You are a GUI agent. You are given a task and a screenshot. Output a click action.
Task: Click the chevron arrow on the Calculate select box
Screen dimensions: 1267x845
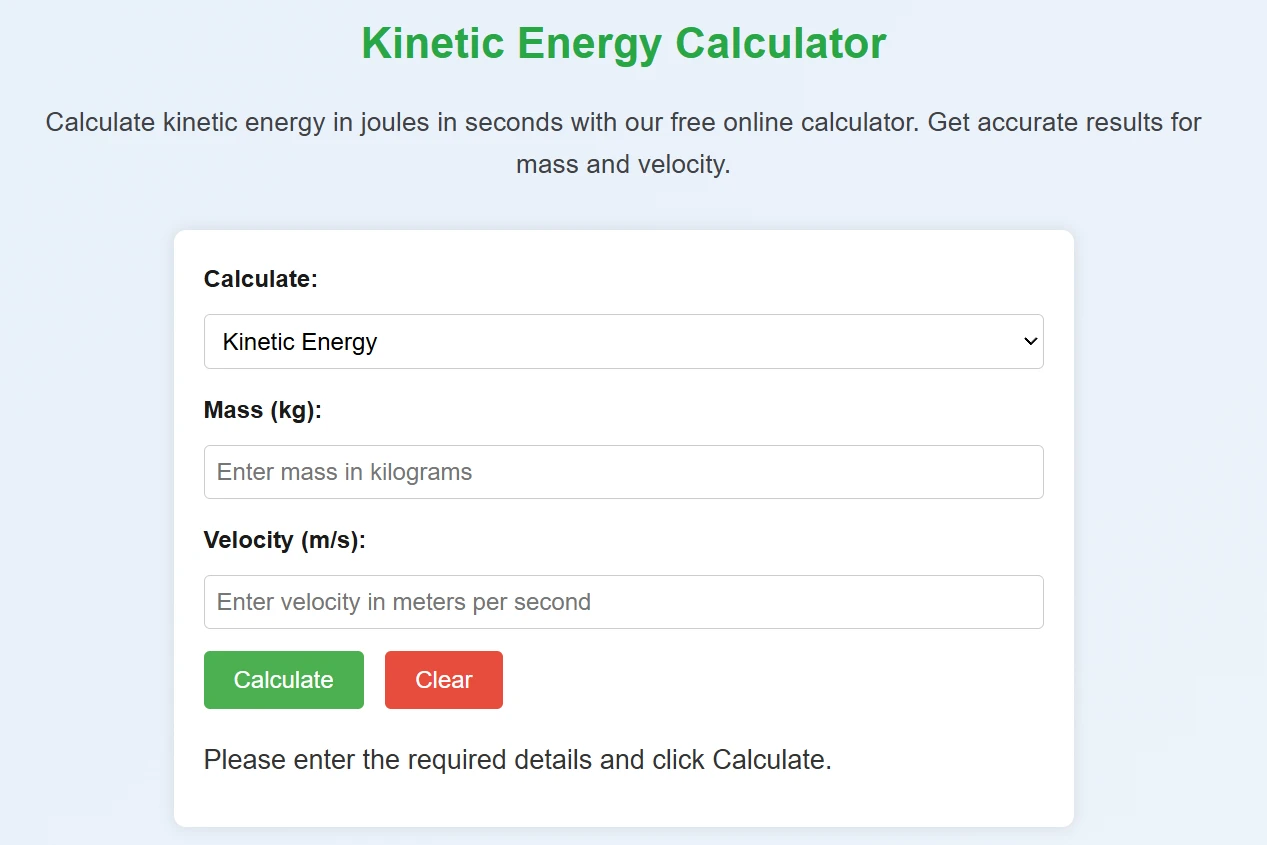point(1031,342)
